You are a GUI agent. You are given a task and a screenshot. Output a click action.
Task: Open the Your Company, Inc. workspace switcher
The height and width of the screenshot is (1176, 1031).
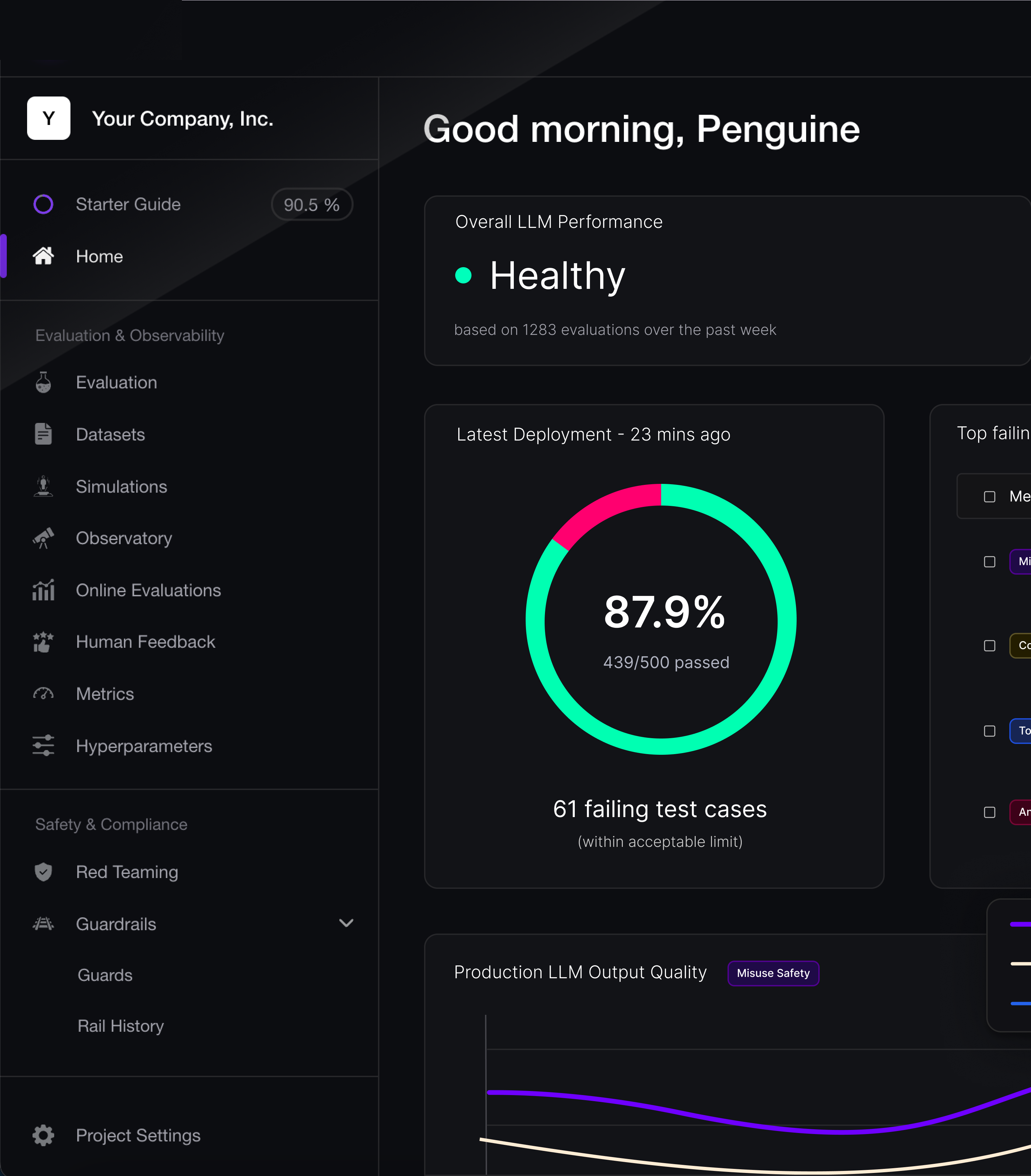pyautogui.click(x=182, y=119)
